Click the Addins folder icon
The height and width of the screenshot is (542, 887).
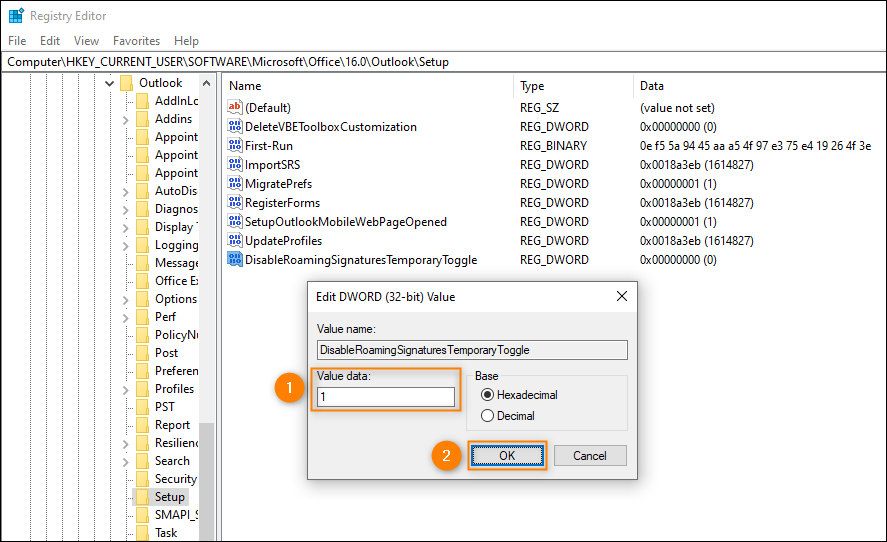point(143,119)
